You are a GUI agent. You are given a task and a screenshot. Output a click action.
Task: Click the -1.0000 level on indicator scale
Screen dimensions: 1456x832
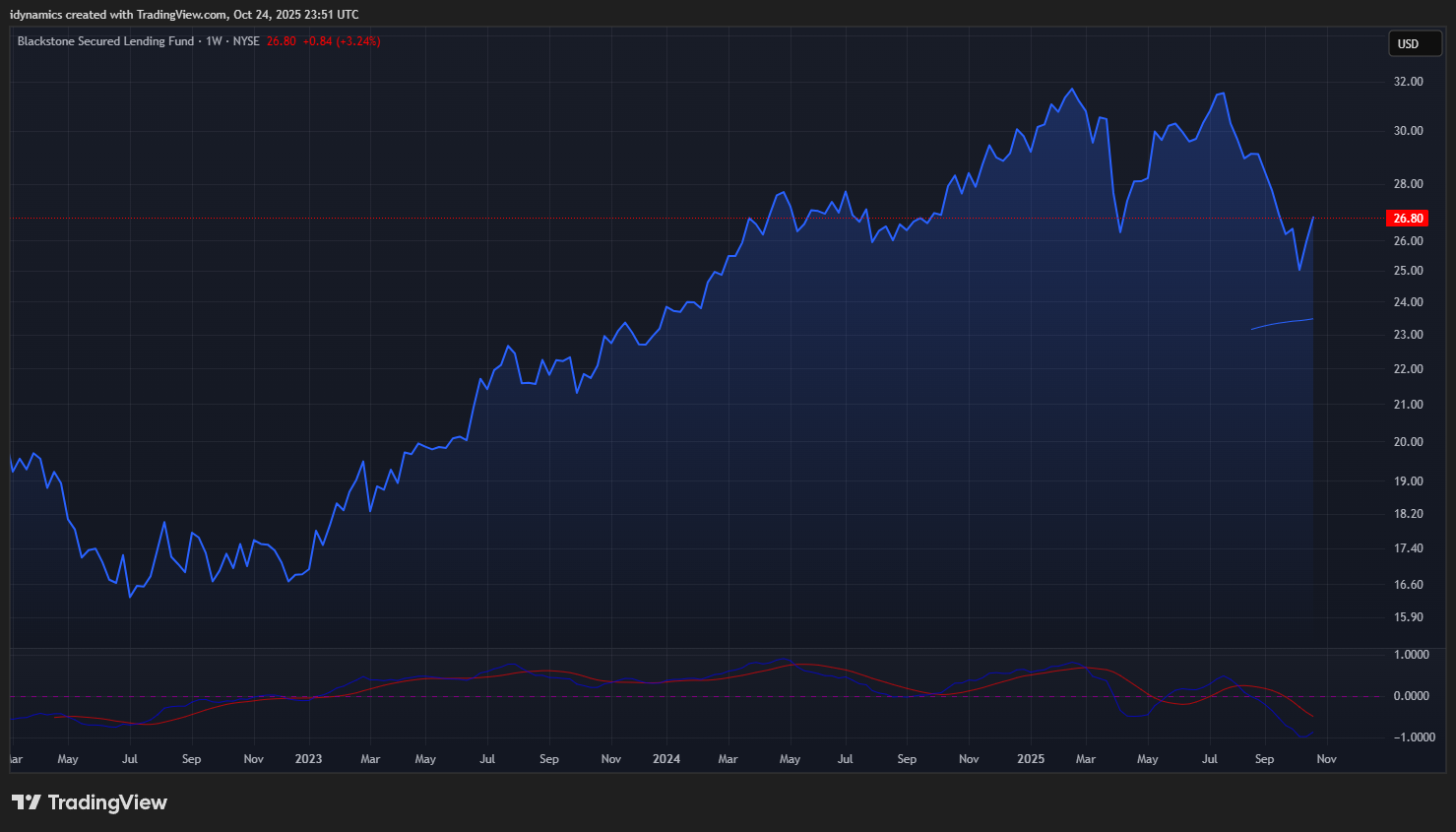click(1411, 737)
